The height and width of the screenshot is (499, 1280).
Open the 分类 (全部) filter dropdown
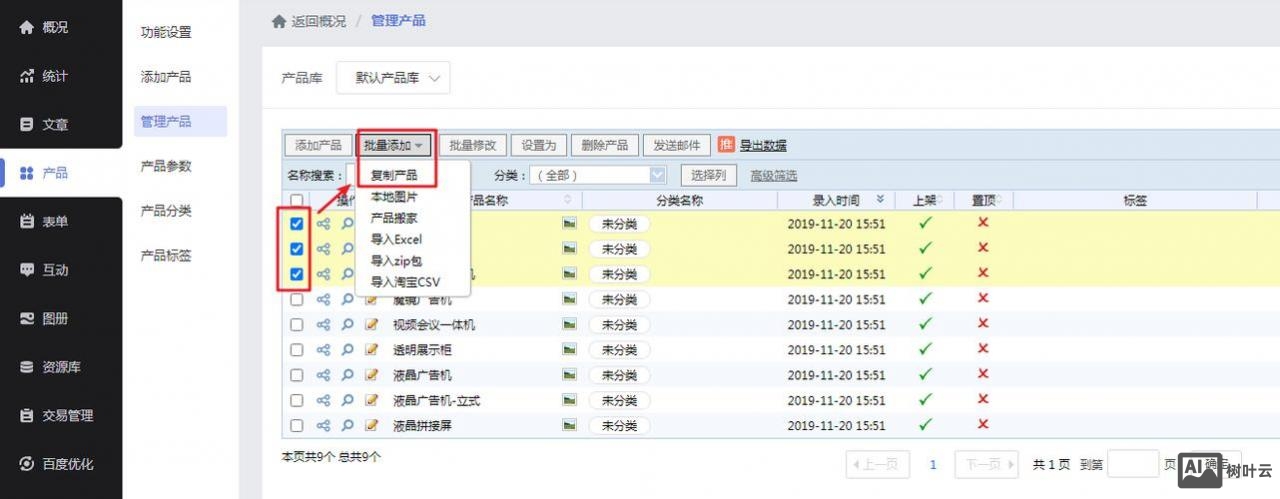click(x=598, y=175)
